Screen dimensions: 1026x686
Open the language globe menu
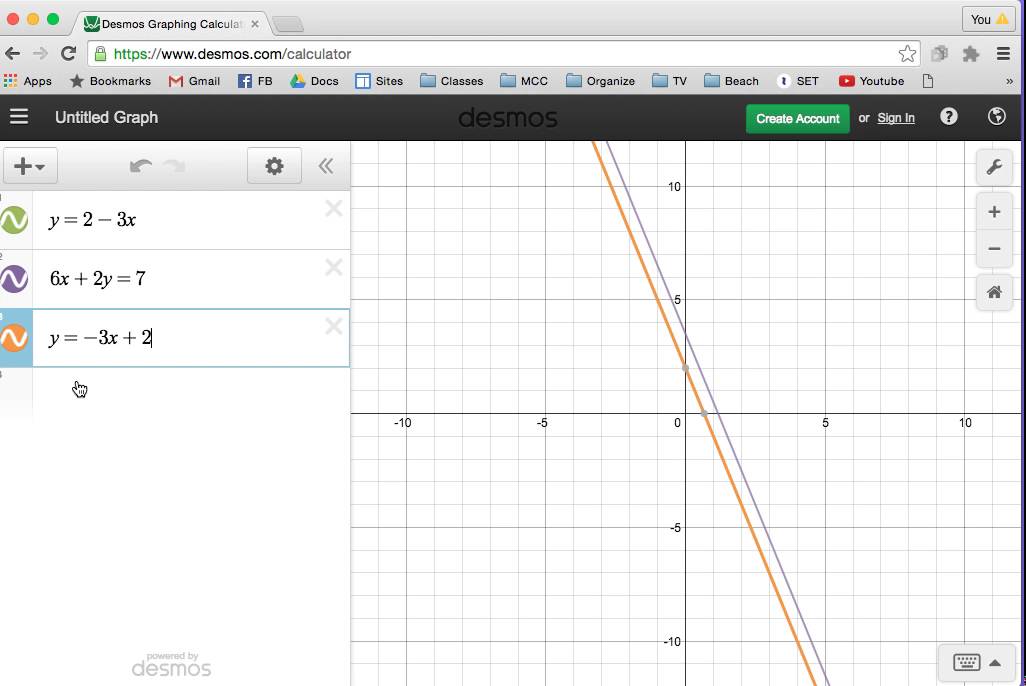pos(997,117)
